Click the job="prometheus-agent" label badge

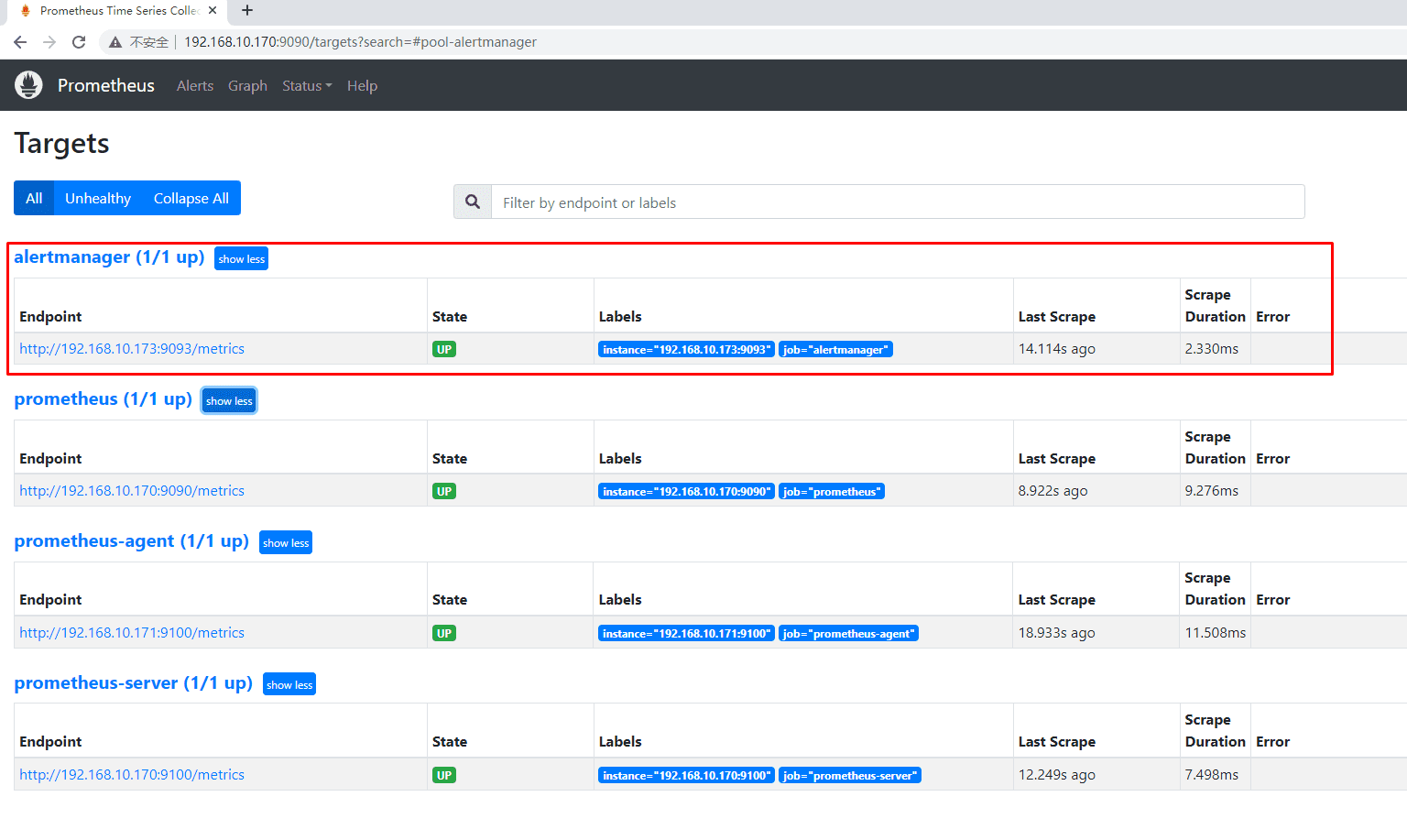click(x=848, y=633)
